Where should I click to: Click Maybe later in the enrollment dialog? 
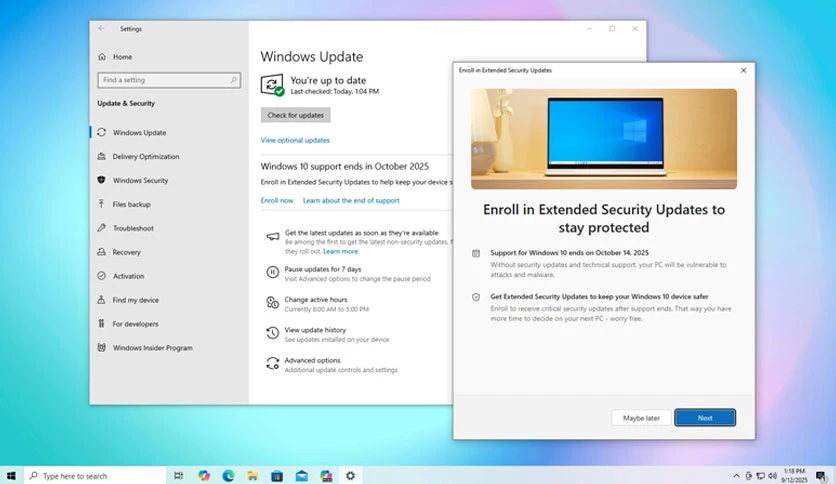point(641,418)
